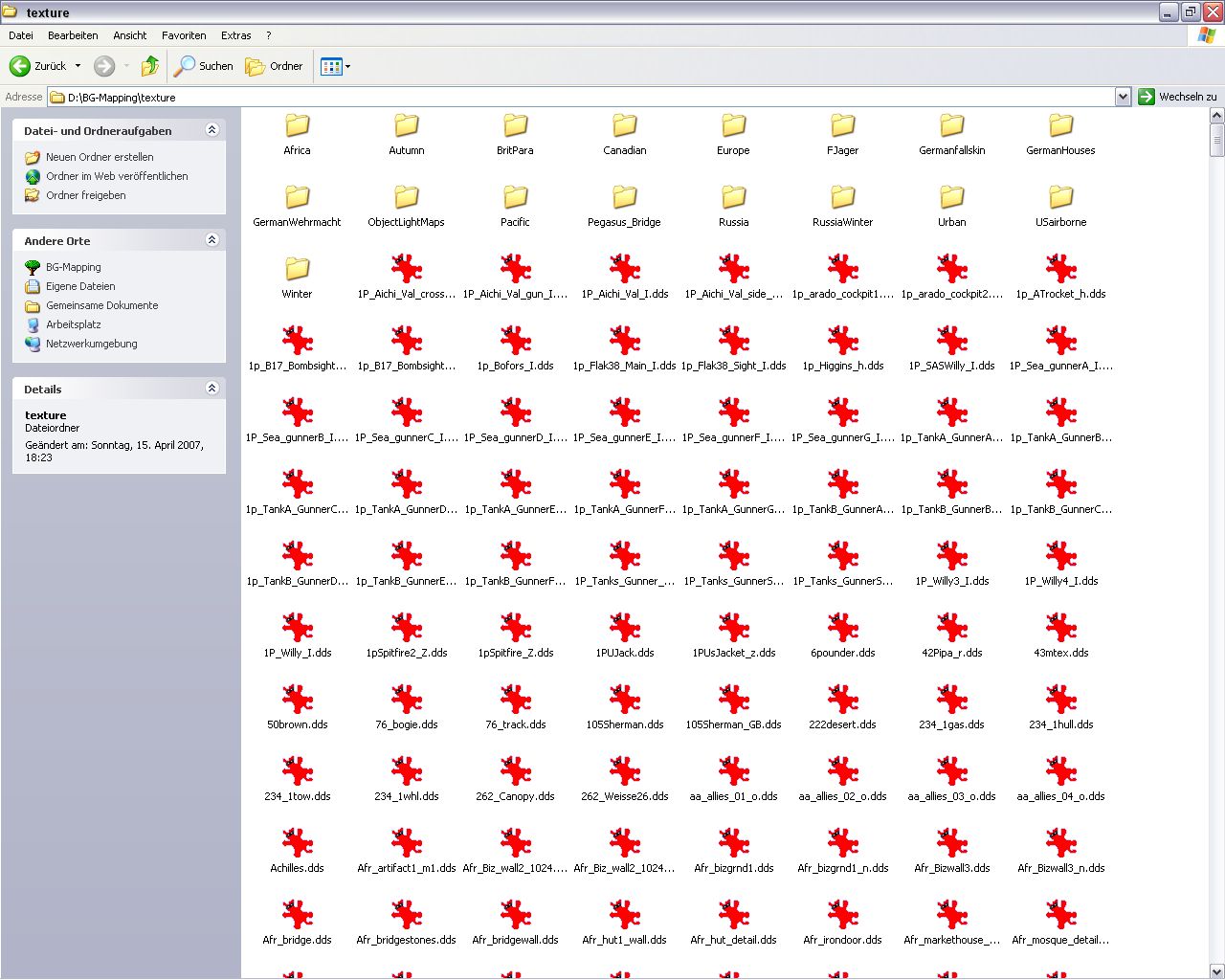
Task: Open the Ansicht menu
Action: tap(130, 35)
